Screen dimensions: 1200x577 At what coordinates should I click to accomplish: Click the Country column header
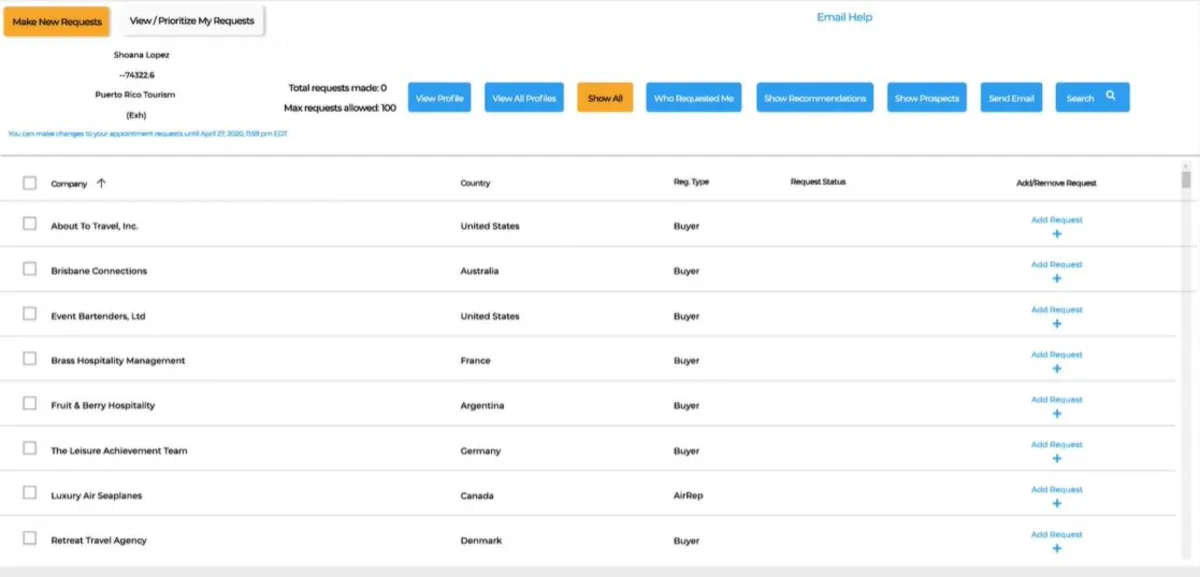(475, 184)
